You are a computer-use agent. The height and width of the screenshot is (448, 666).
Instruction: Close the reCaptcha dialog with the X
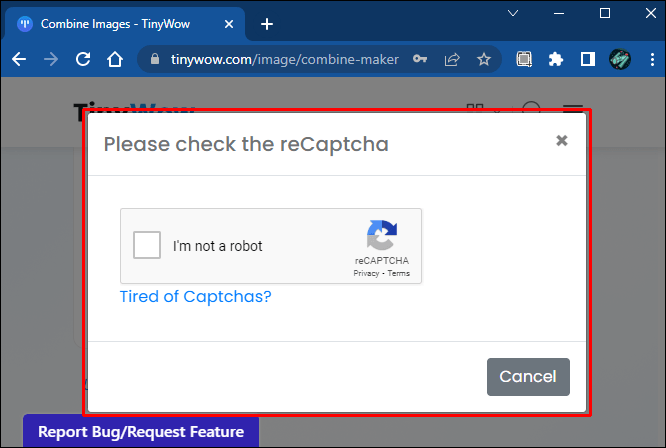point(562,141)
